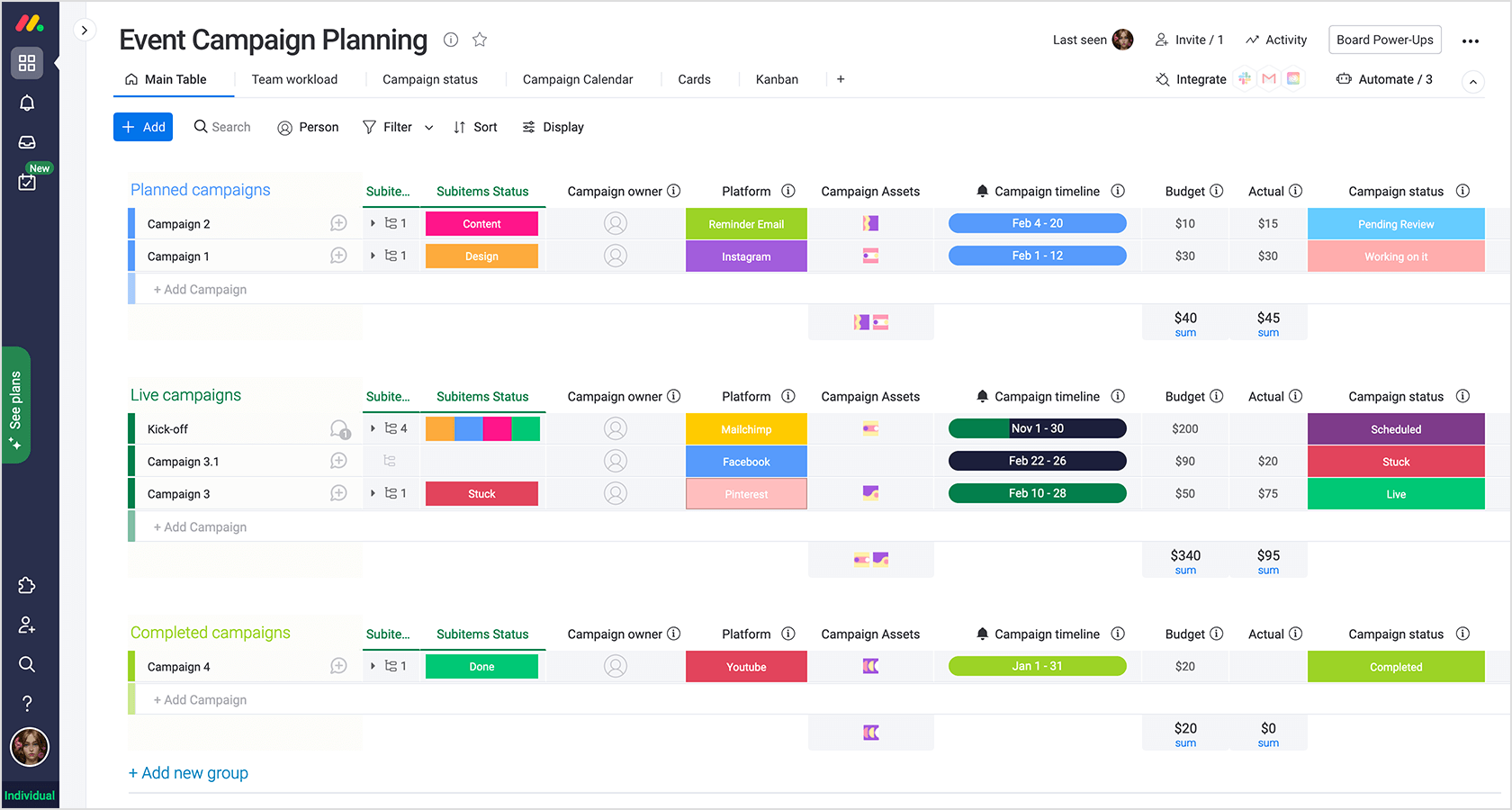The width and height of the screenshot is (1512, 810).
Task: Open conversation bubble for Campaign 2
Action: tap(338, 223)
